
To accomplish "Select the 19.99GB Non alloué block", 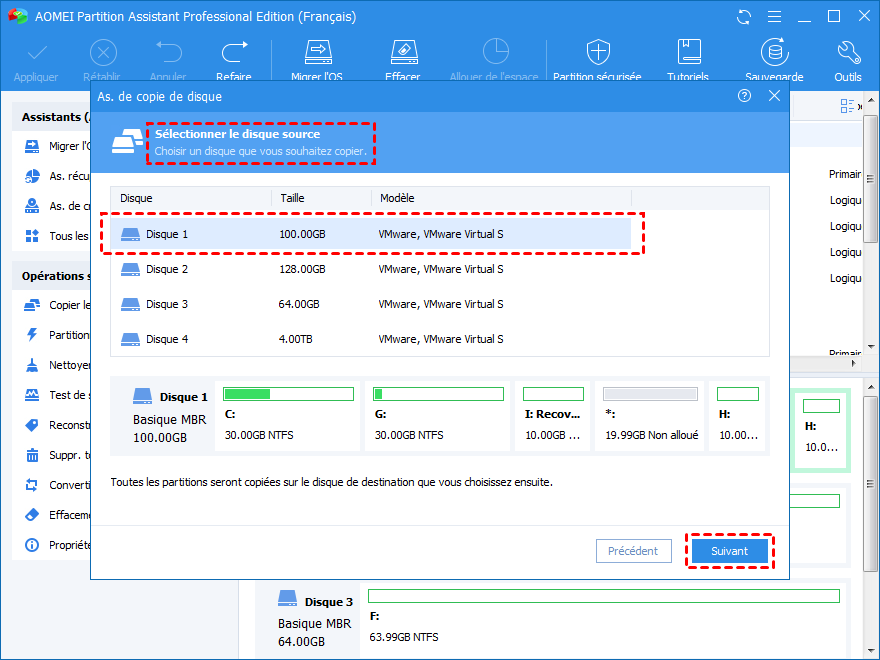I will point(650,416).
